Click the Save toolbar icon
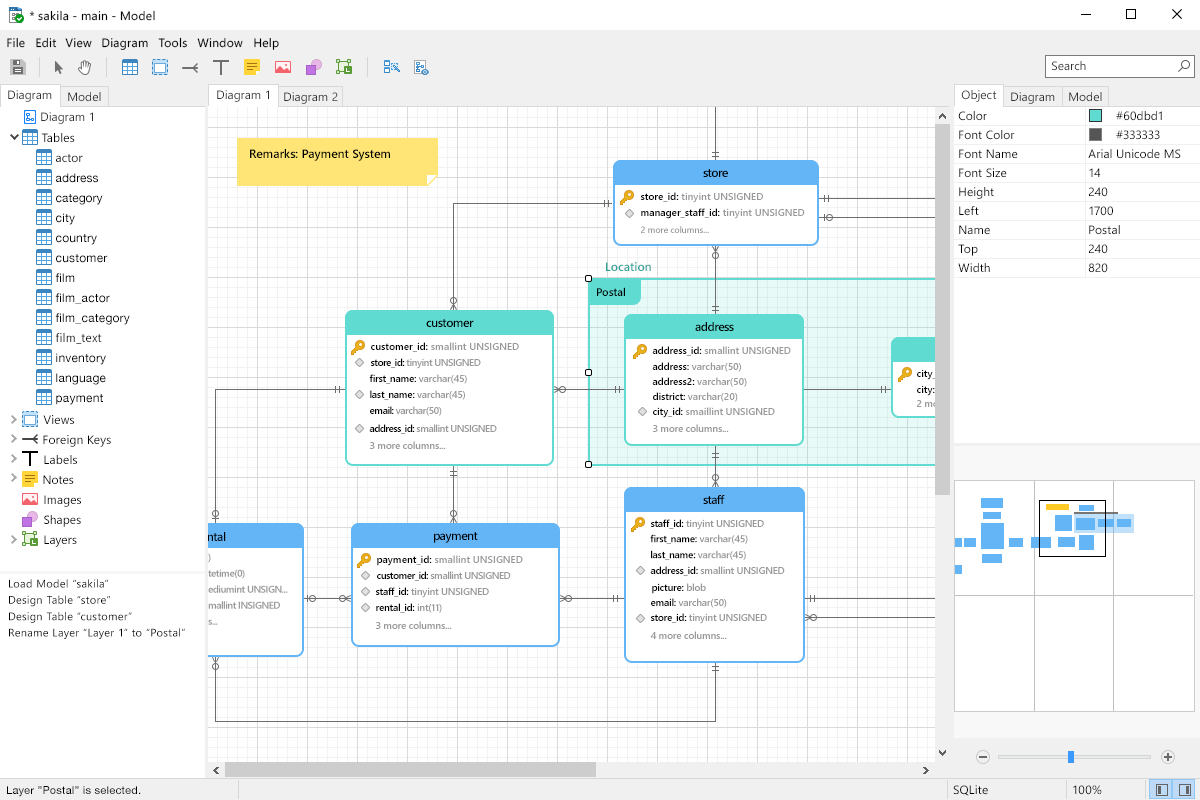This screenshot has width=1200, height=800. coord(17,67)
